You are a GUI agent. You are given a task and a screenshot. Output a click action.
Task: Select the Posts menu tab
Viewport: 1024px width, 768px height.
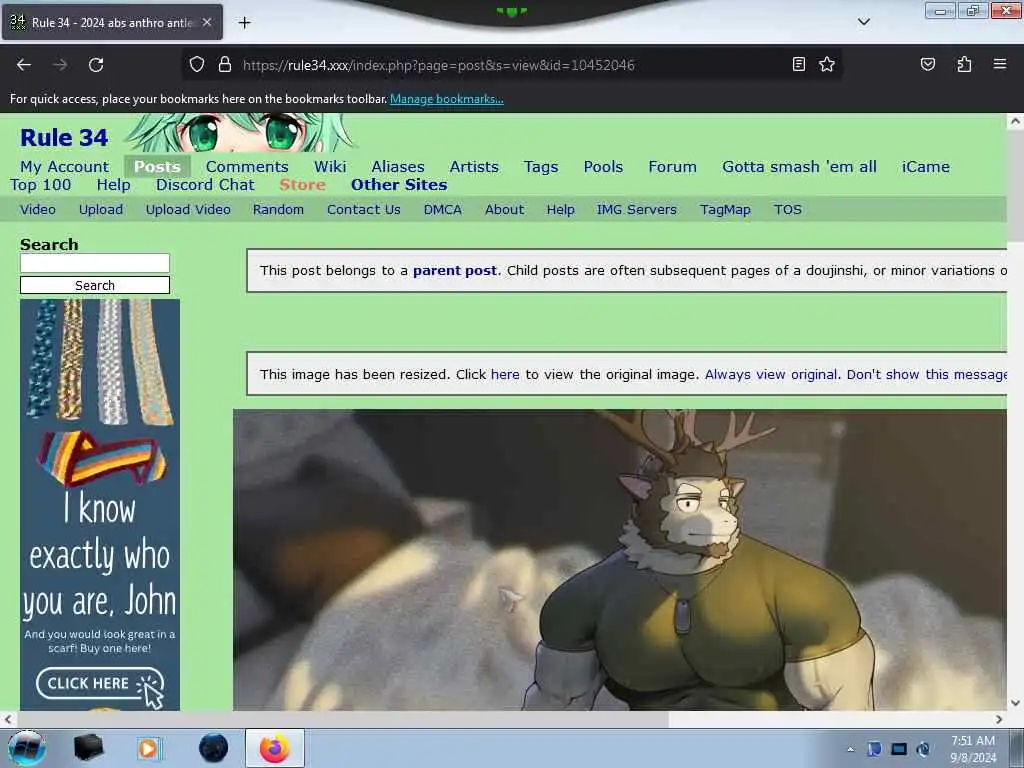[157, 167]
